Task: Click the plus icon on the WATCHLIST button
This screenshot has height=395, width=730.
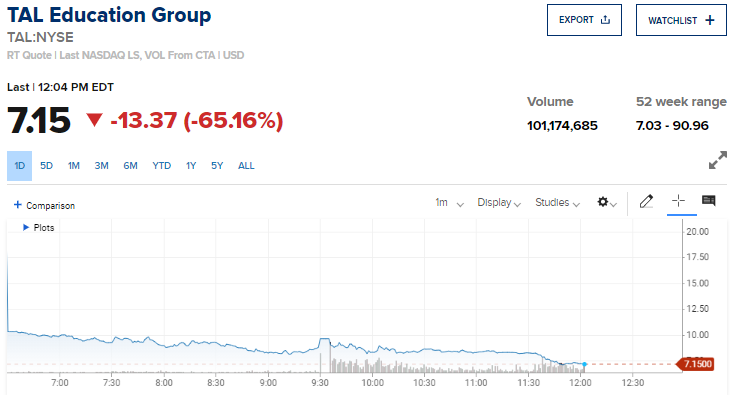Action: coord(710,20)
